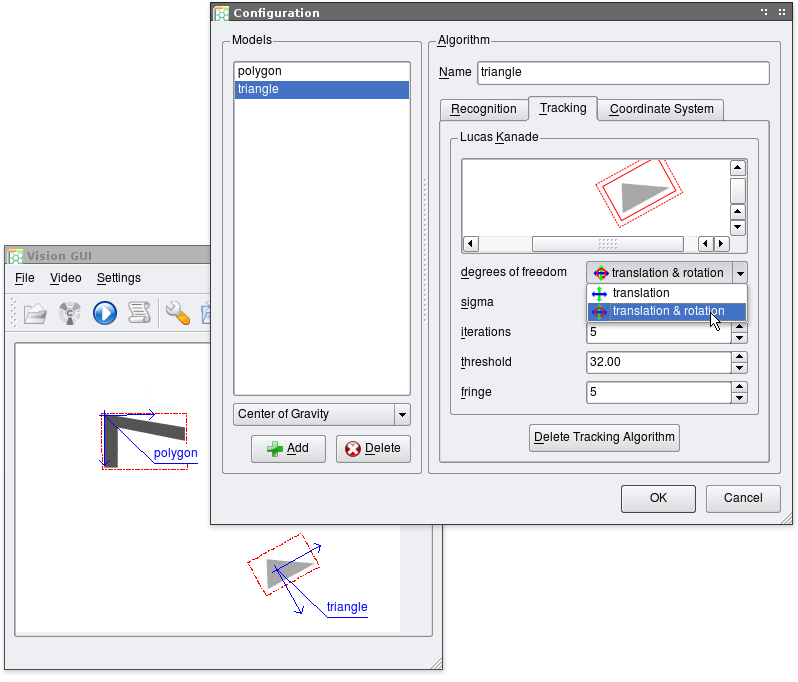
Task: Click the blue play button in Vision GUI toolbar
Action: point(105,313)
